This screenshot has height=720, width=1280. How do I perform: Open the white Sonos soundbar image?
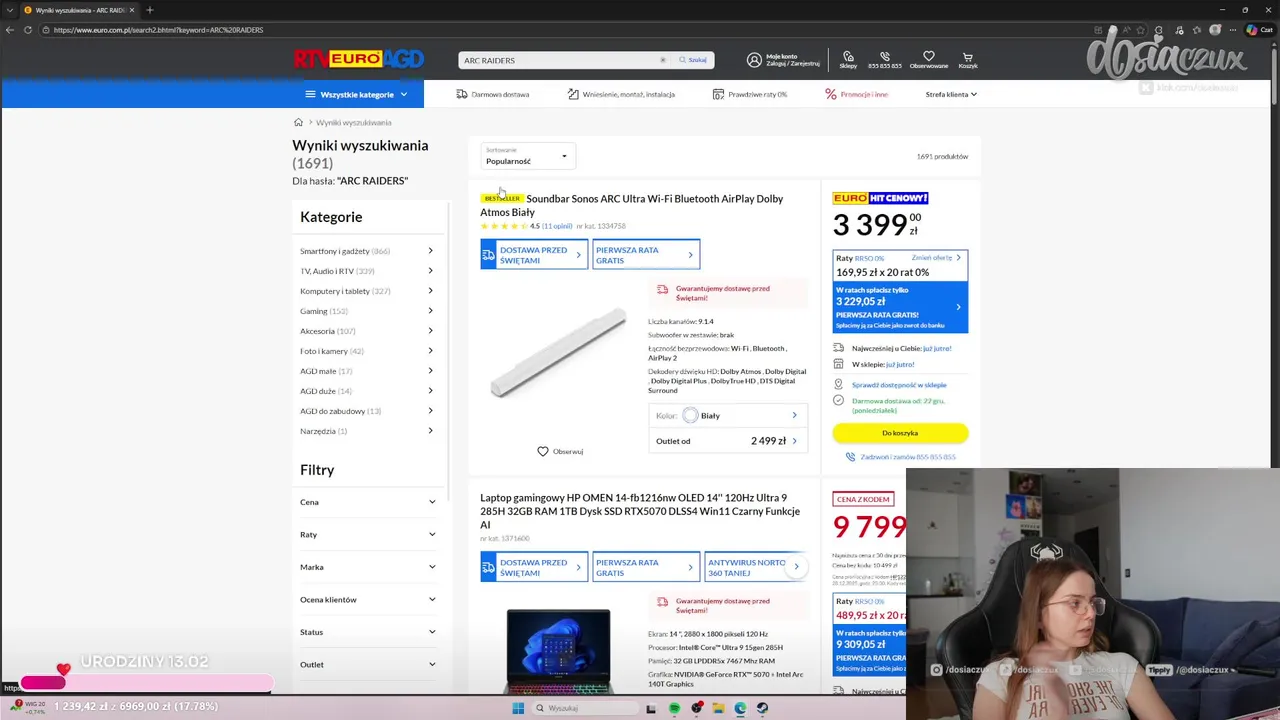(558, 353)
